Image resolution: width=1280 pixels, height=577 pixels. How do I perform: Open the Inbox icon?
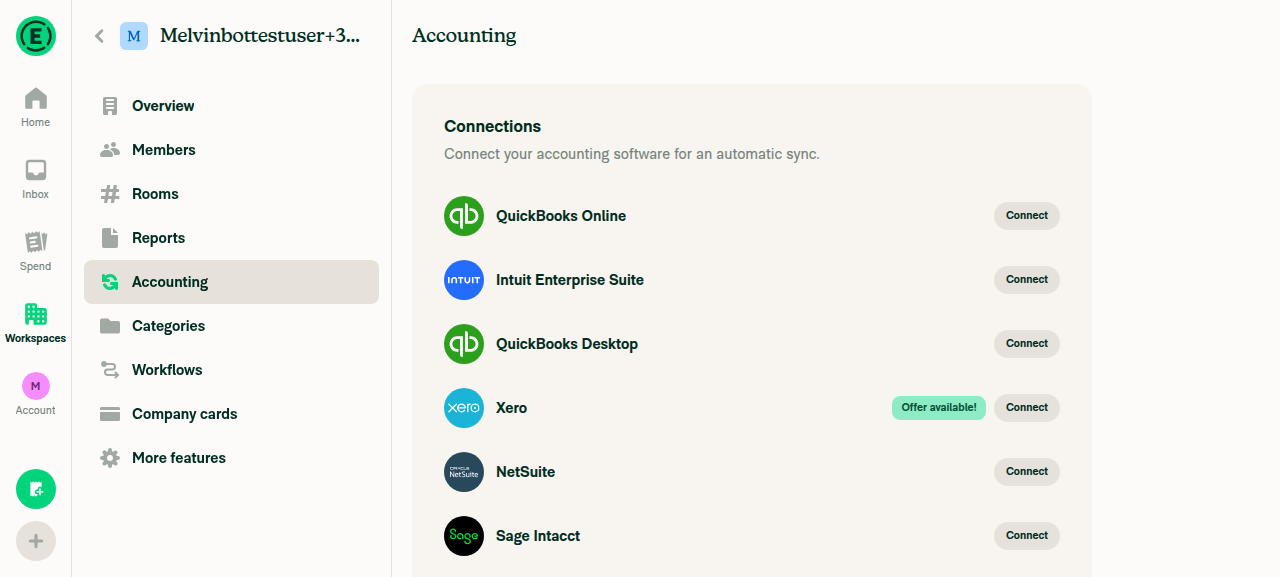pos(36,170)
